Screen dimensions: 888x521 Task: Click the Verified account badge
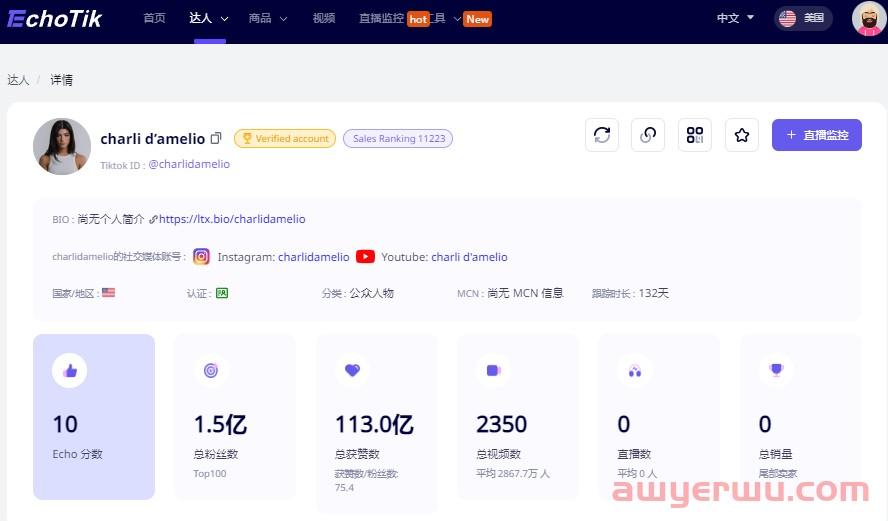[x=285, y=138]
